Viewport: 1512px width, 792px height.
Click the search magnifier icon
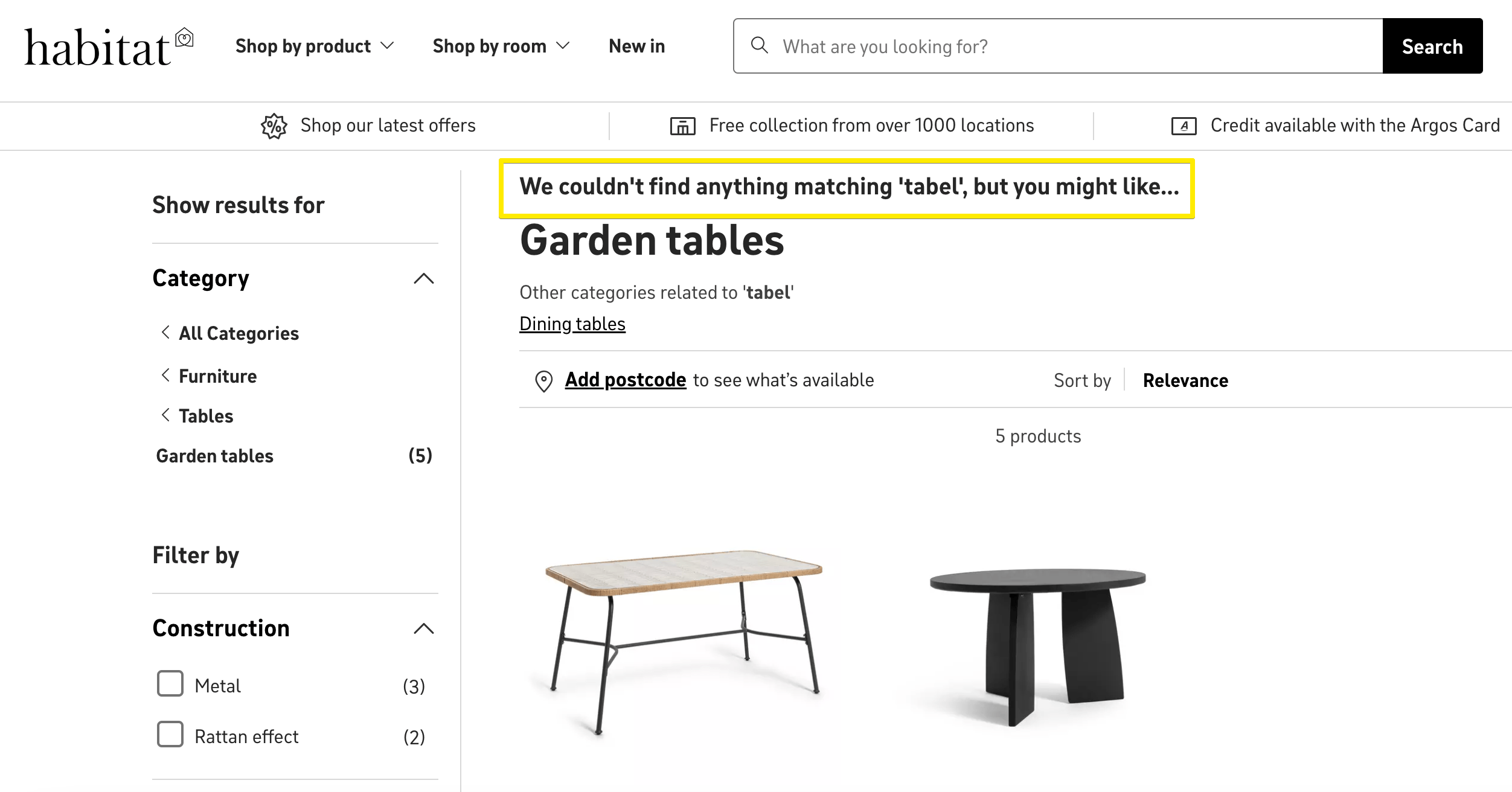coord(761,46)
